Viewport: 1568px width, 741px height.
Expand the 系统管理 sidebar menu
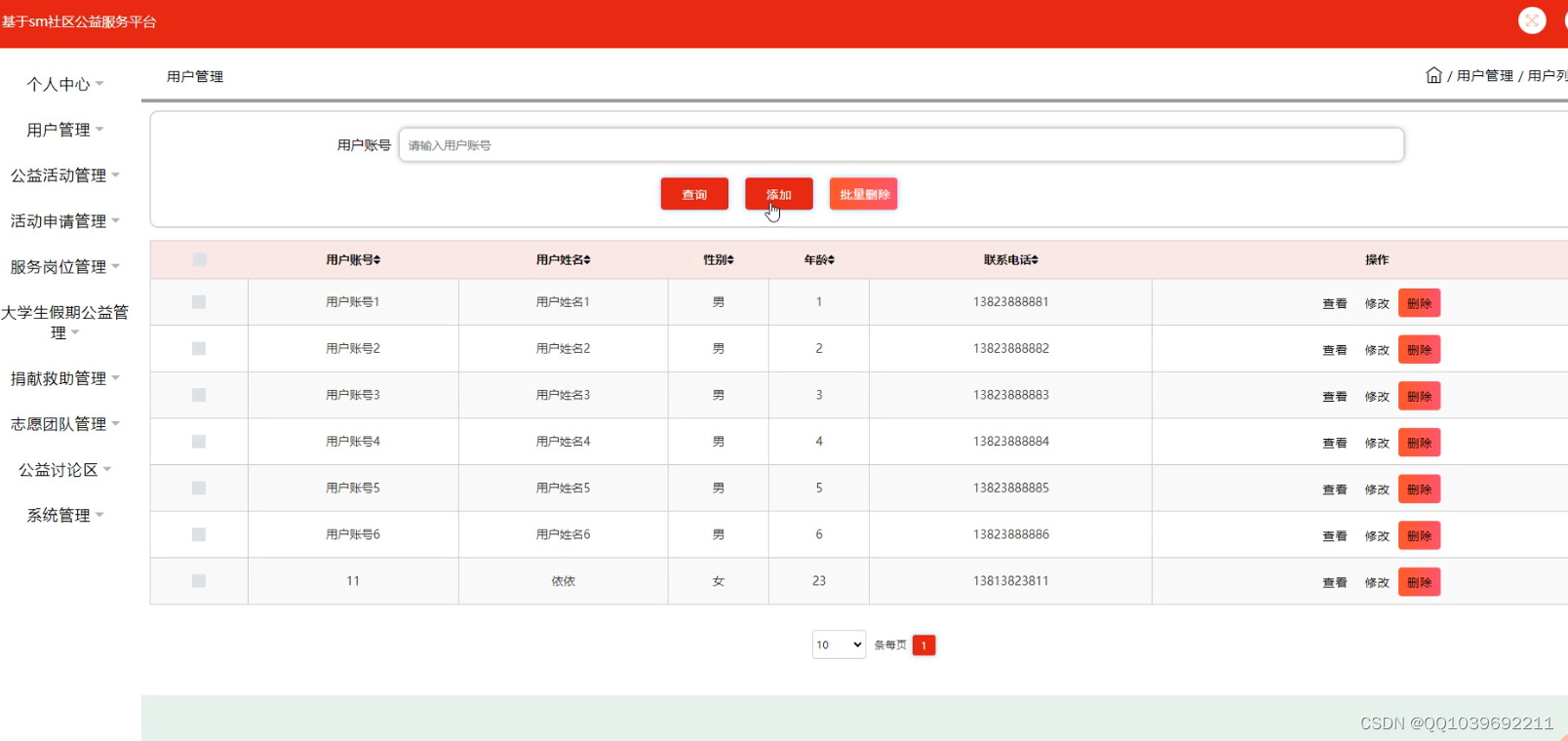(x=65, y=516)
